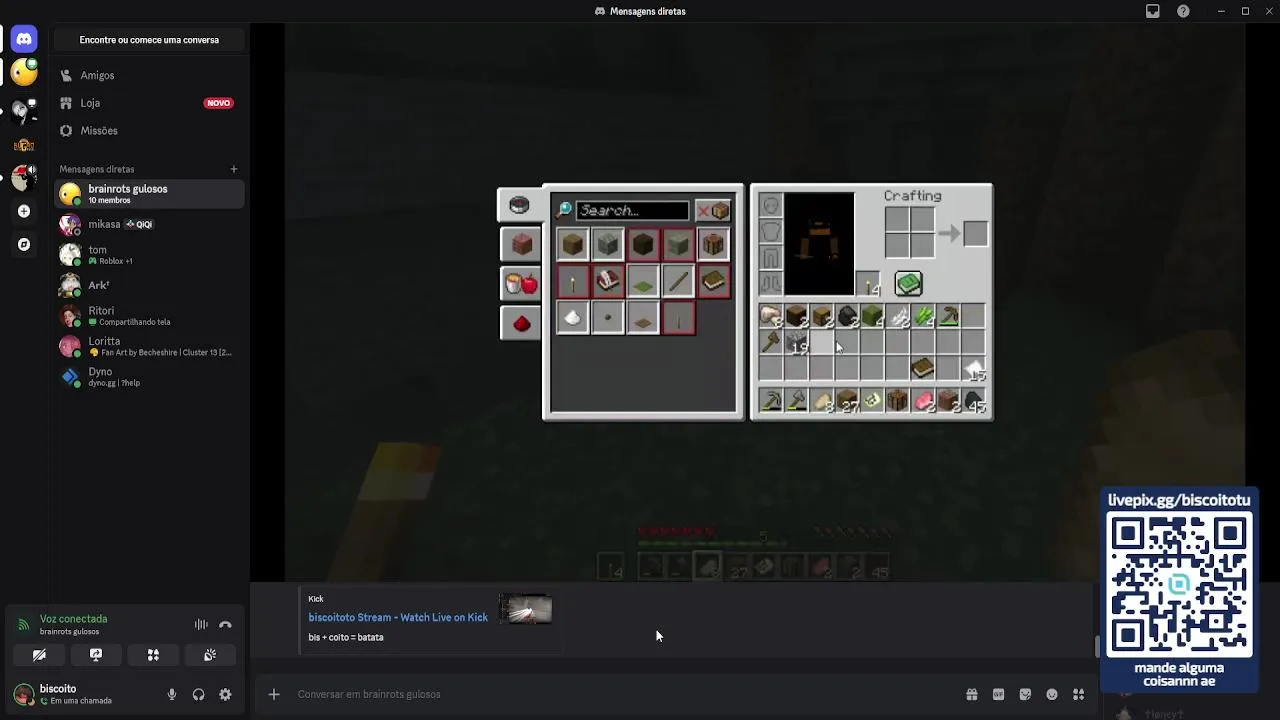Open inbox icon in title bar
This screenshot has height=720, width=1280.
click(1153, 11)
